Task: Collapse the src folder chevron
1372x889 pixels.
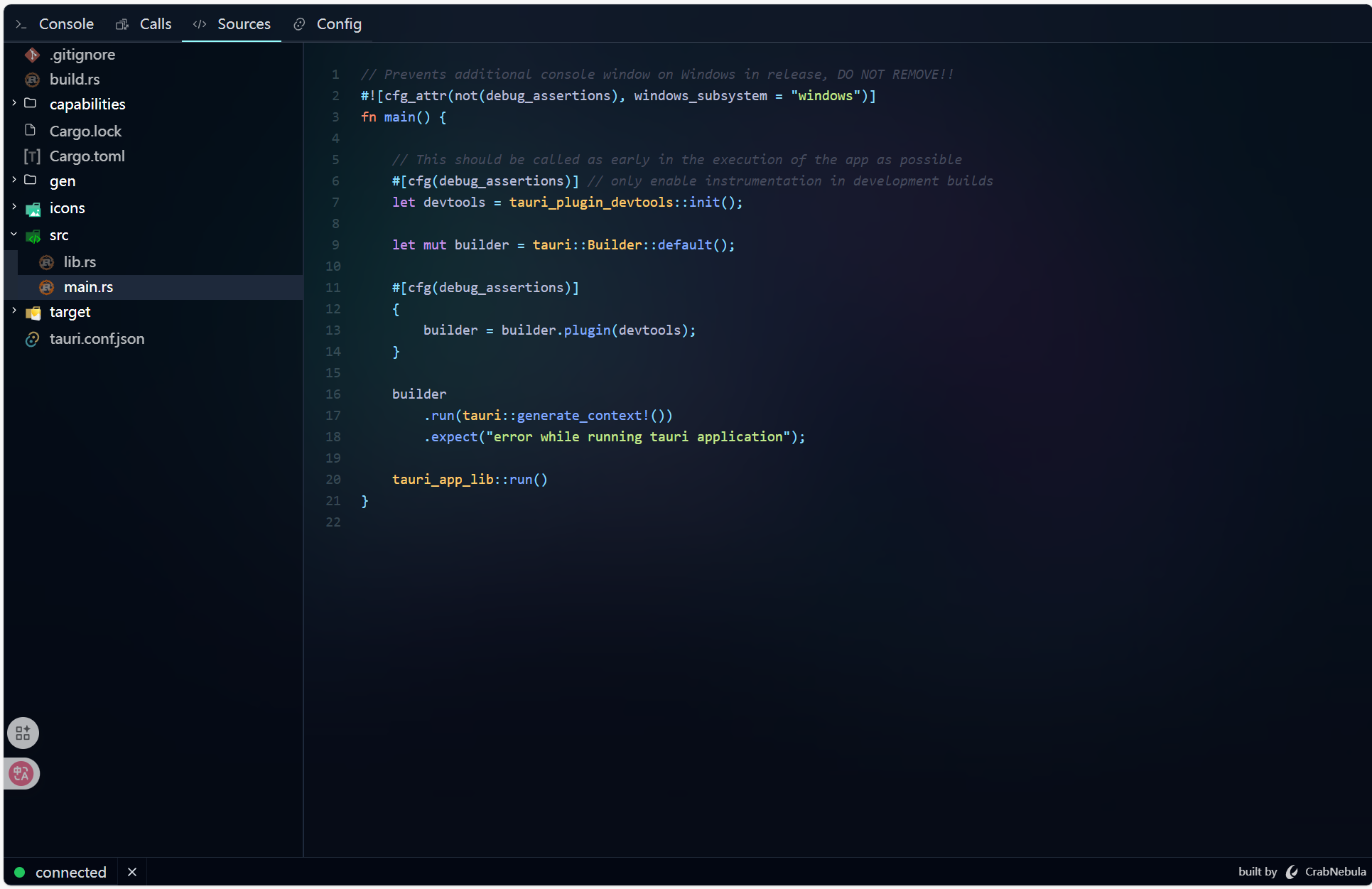Action: pyautogui.click(x=14, y=234)
